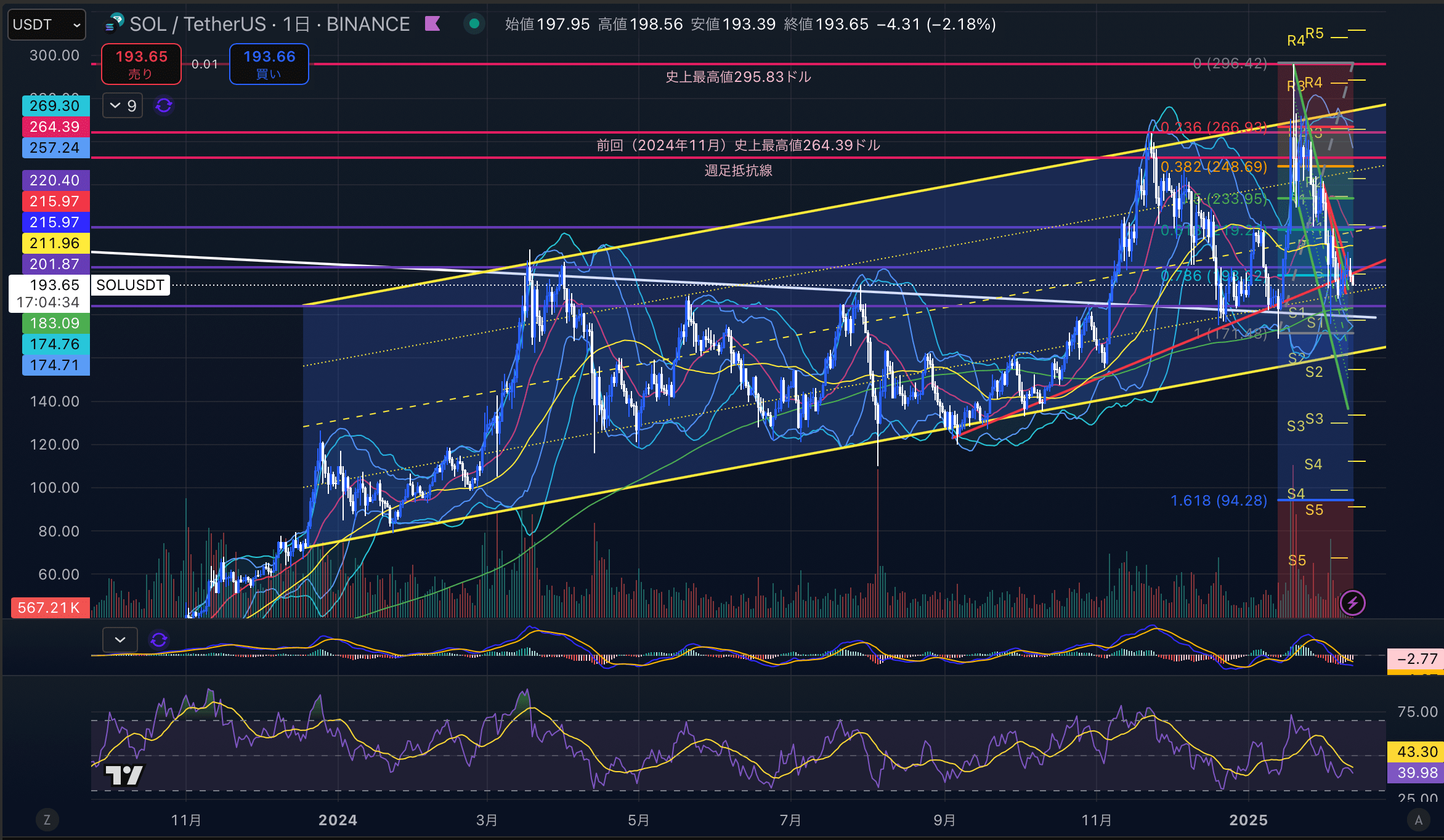Expand the indicators legend showing 9
1444x840 pixels.
(123, 106)
